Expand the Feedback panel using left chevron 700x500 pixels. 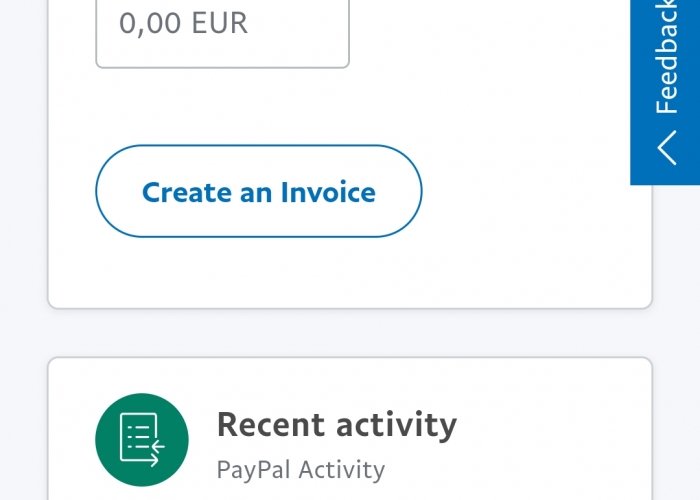tap(667, 148)
